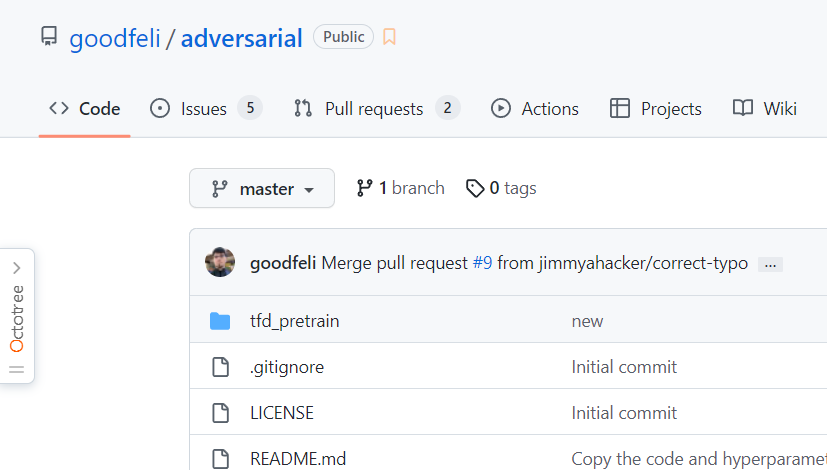Click the tfd_pretrain folder icon
Screen dimensions: 827x470
pyautogui.click(x=220, y=321)
